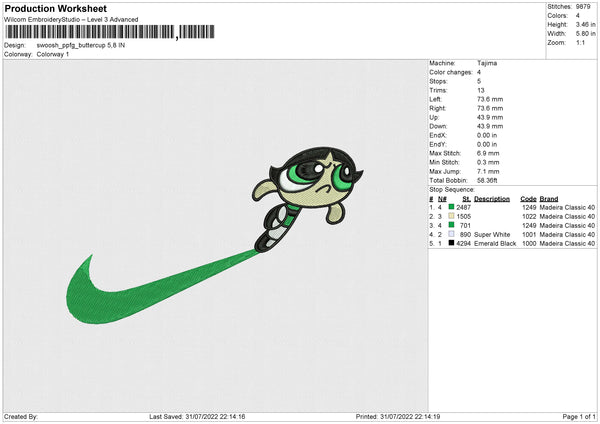Click the design name 'swoosh_ppfg_buttercup 5,8 IN'
Image resolution: width=600 pixels, height=424 pixels.
click(80, 45)
